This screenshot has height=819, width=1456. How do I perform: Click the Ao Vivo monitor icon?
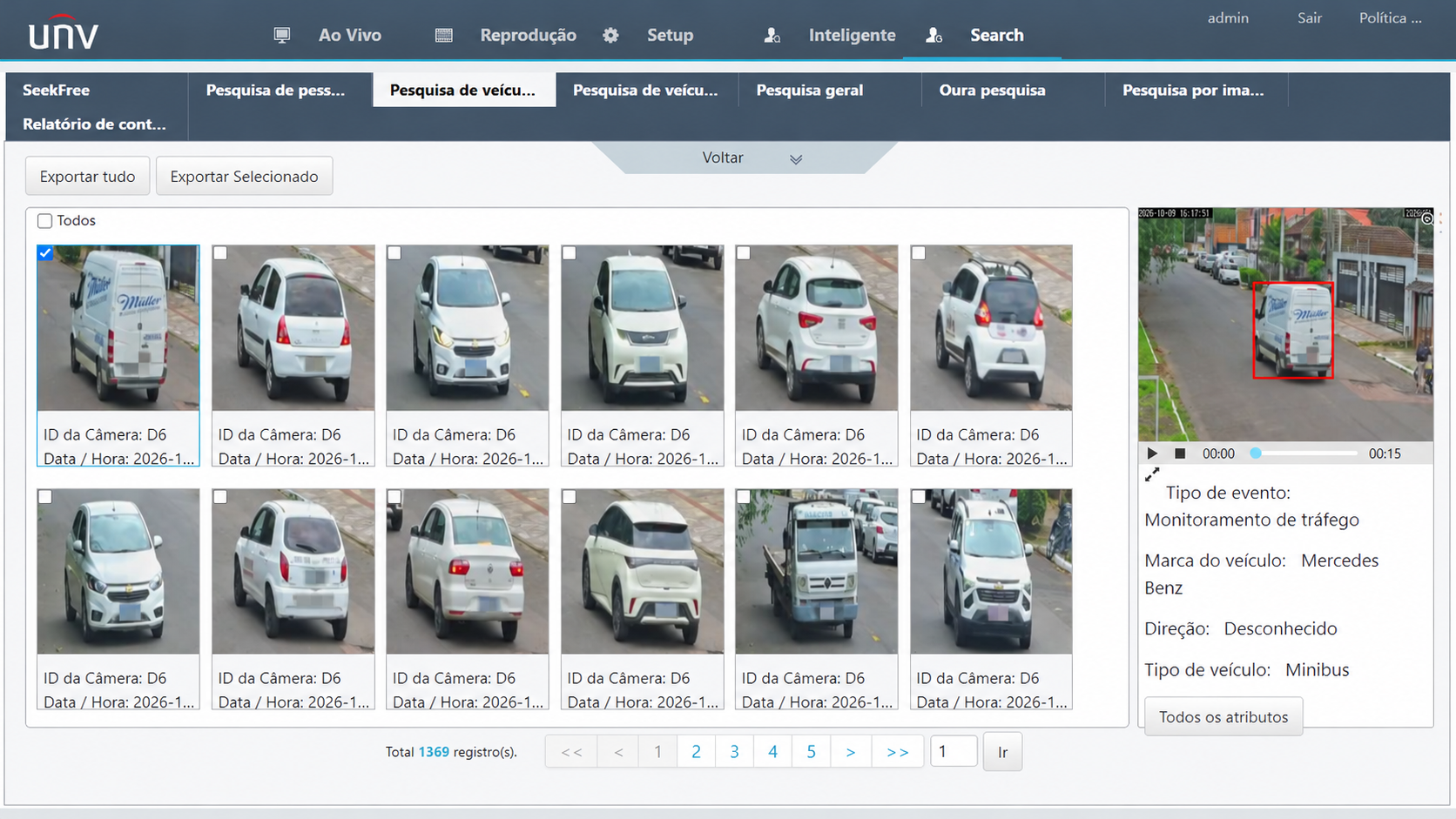coord(281,36)
